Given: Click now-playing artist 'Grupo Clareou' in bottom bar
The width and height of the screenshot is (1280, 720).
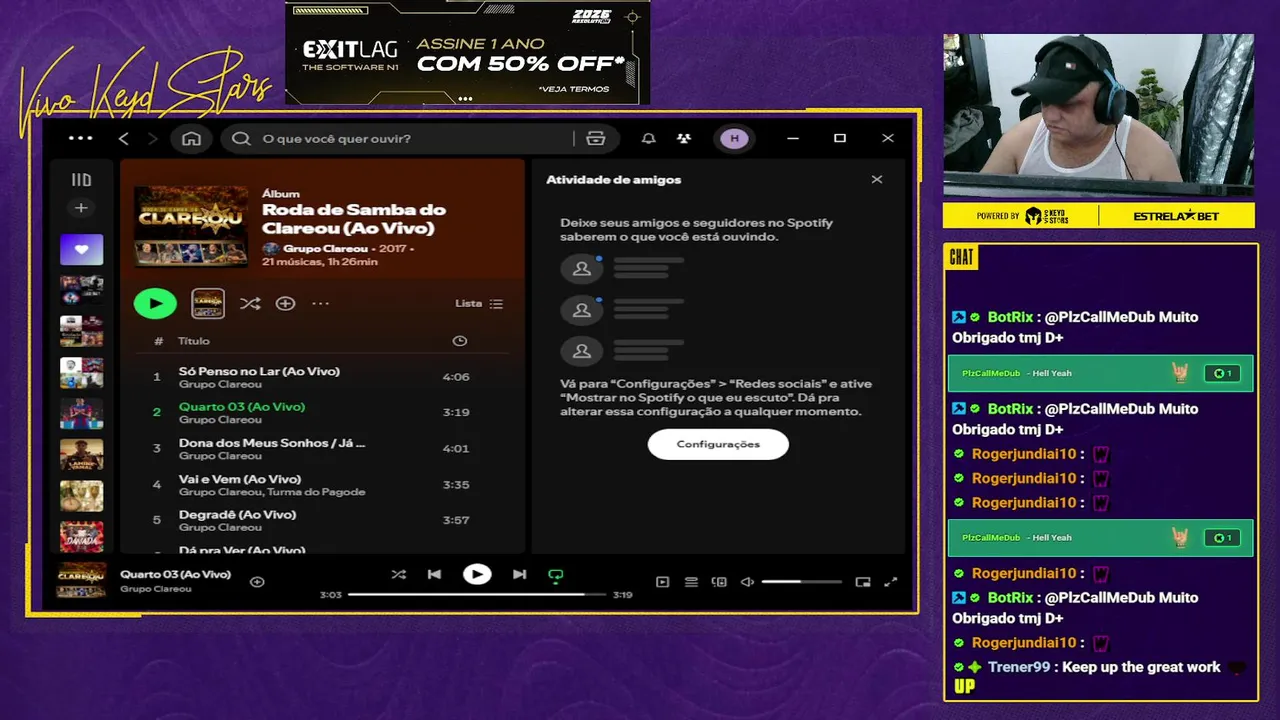Looking at the screenshot, I should [x=156, y=589].
